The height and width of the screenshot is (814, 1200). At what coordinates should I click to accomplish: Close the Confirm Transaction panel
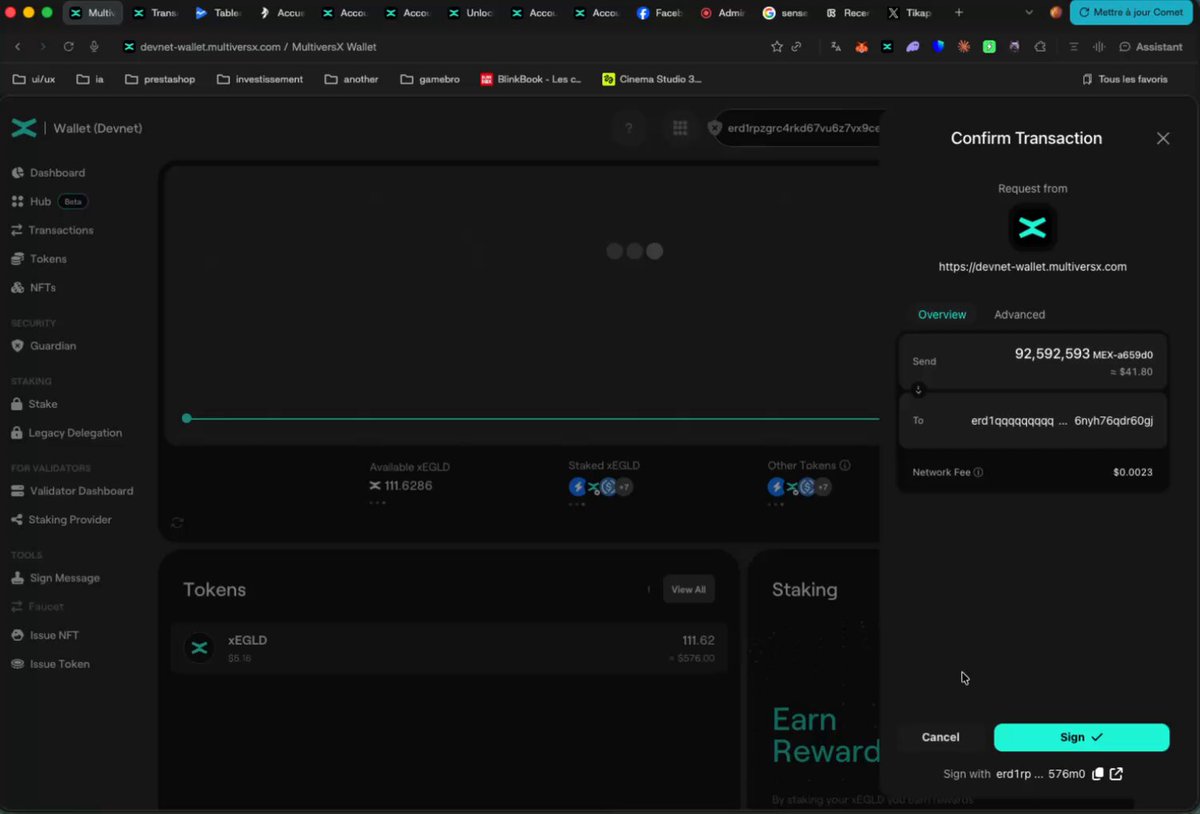click(1163, 139)
